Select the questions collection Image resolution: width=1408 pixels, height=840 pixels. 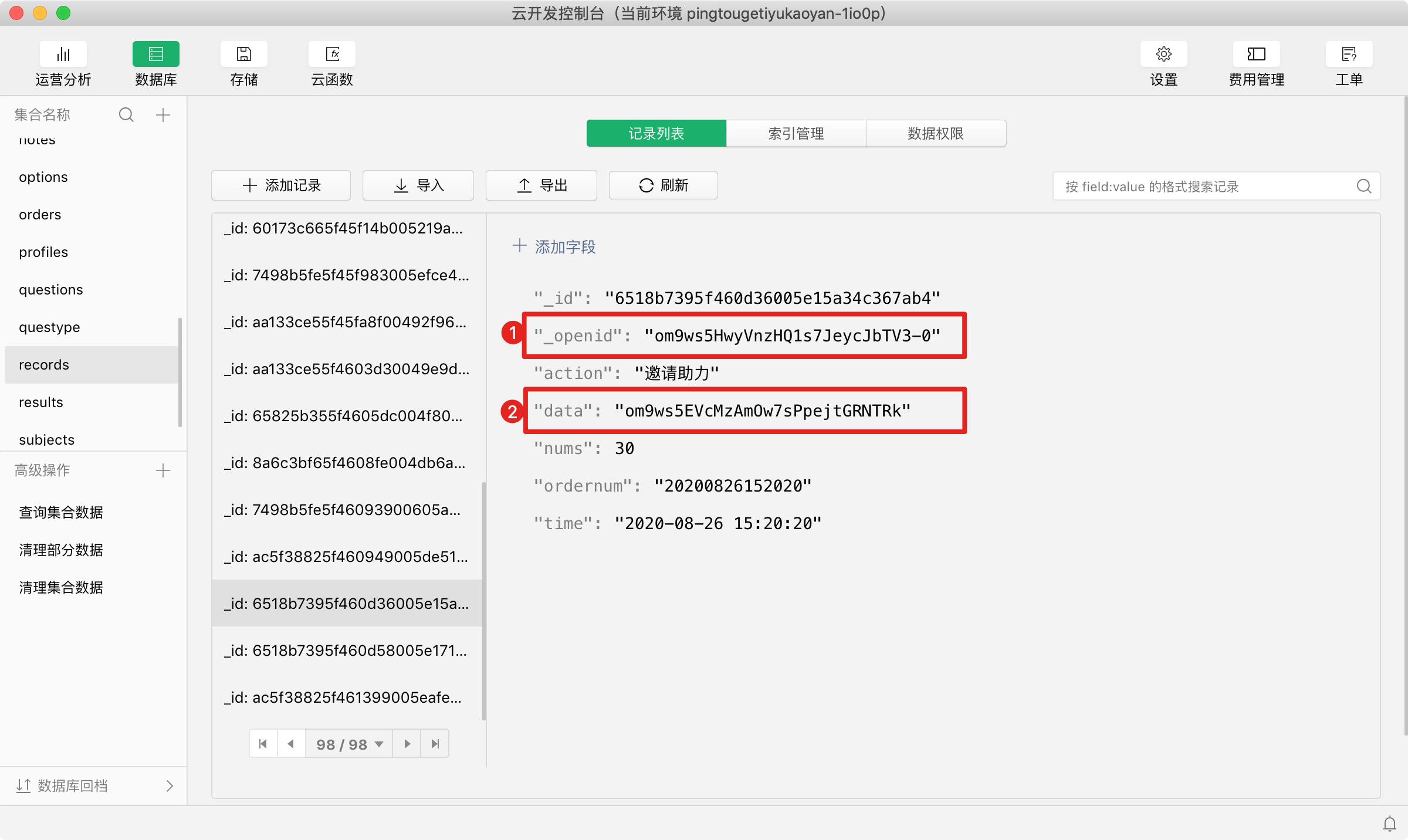51,290
